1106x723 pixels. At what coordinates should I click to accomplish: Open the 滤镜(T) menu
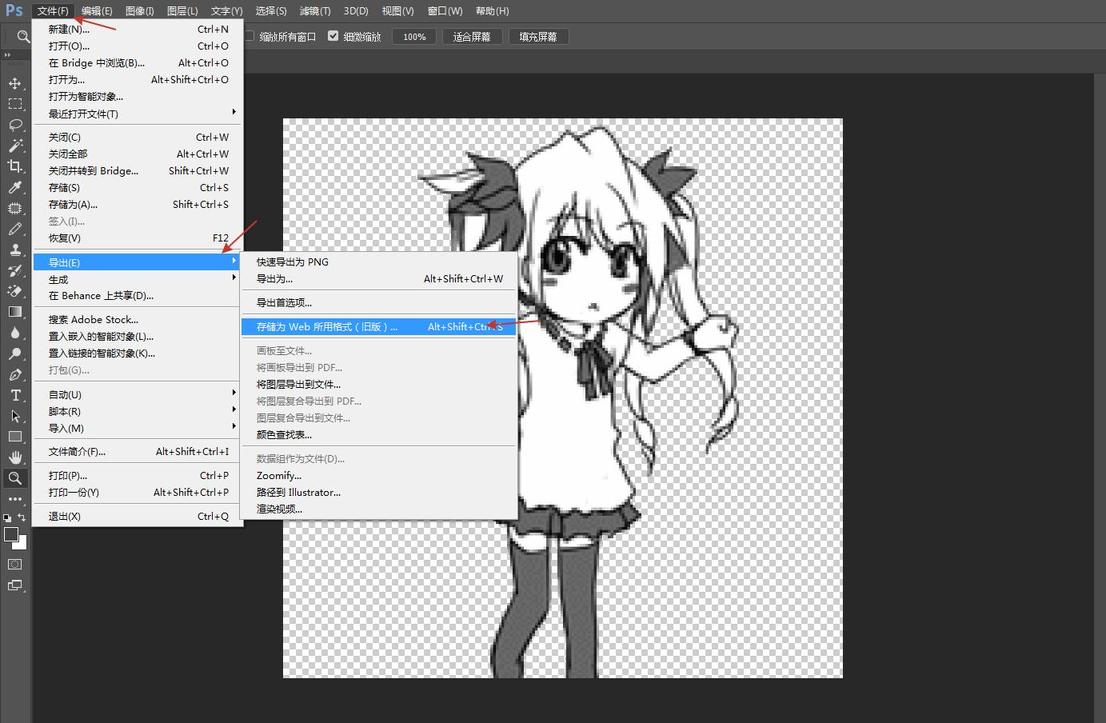click(x=315, y=11)
